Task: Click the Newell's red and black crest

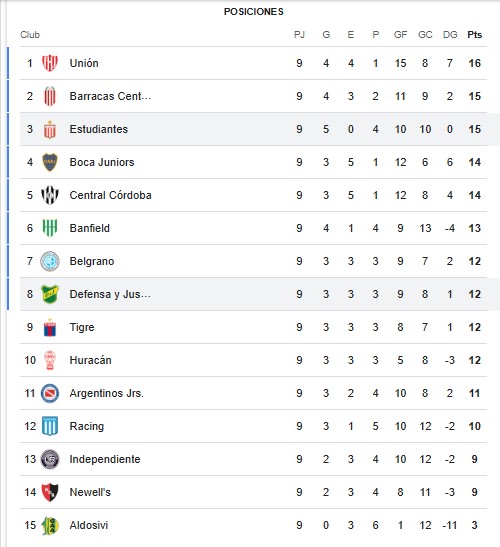Action: [x=50, y=492]
